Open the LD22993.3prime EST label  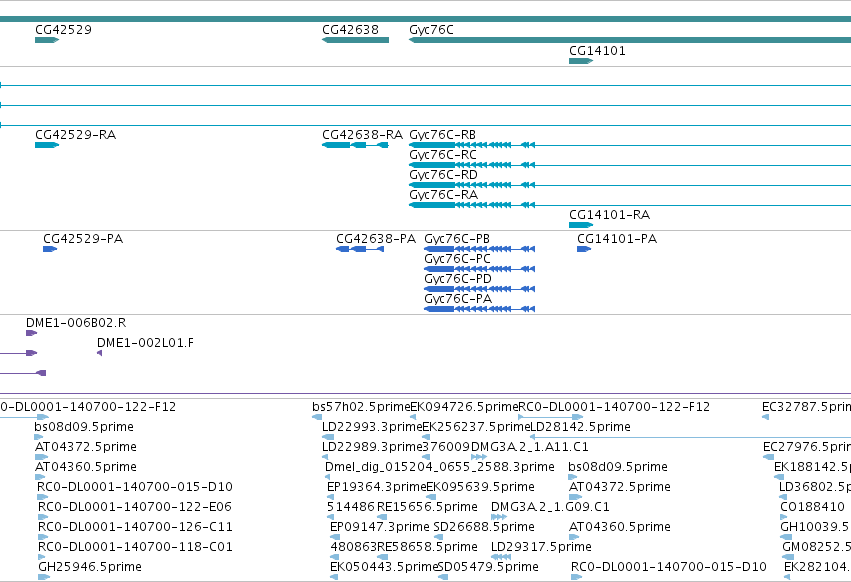372,427
